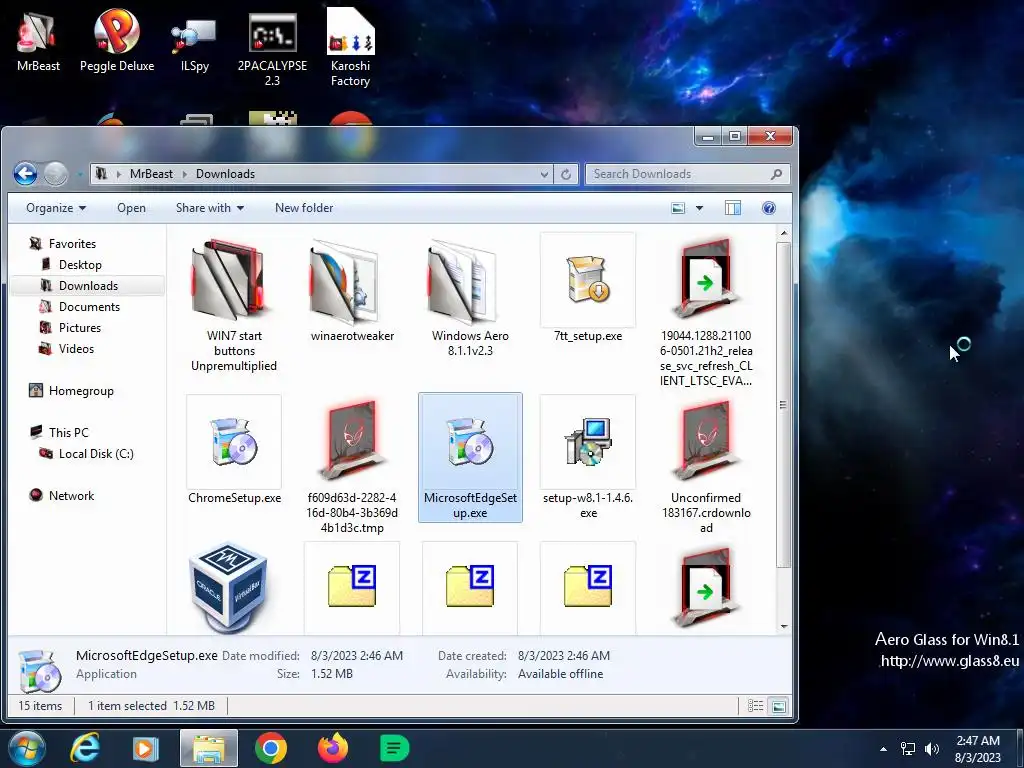Open Desktop in the navigation pane
Screen dimensions: 1024x768
[80, 264]
